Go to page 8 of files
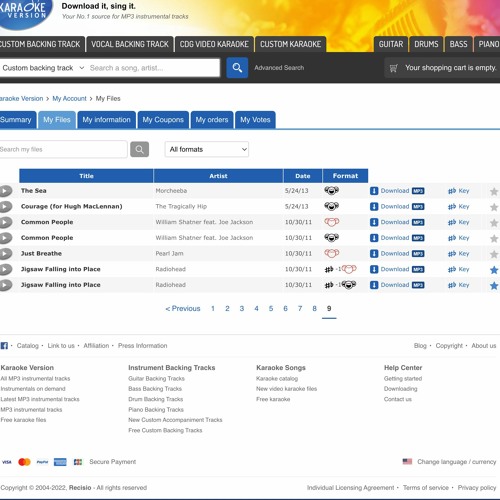Image resolution: width=500 pixels, height=500 pixels. coord(314,309)
